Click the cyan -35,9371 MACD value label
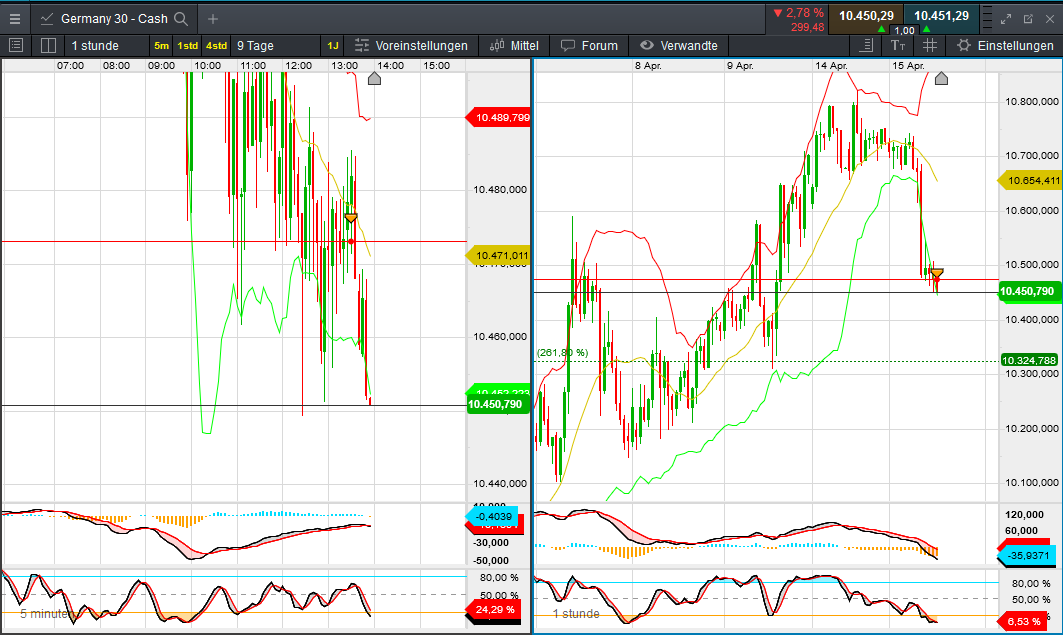This screenshot has width=1063, height=635. 1028,556
